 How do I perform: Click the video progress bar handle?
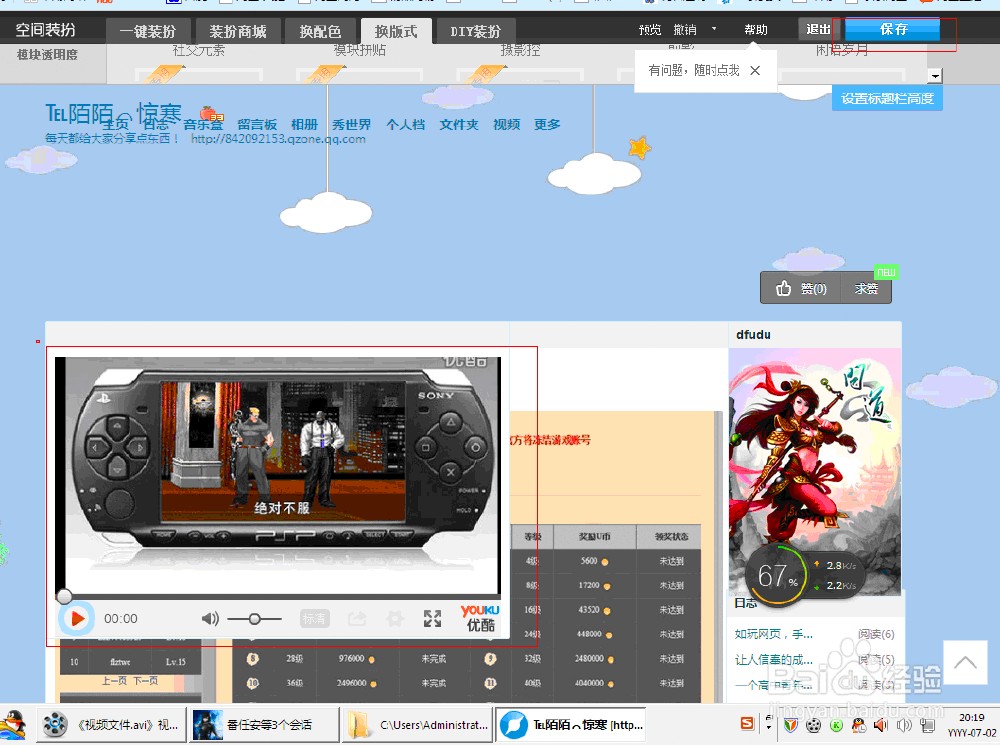point(64,596)
